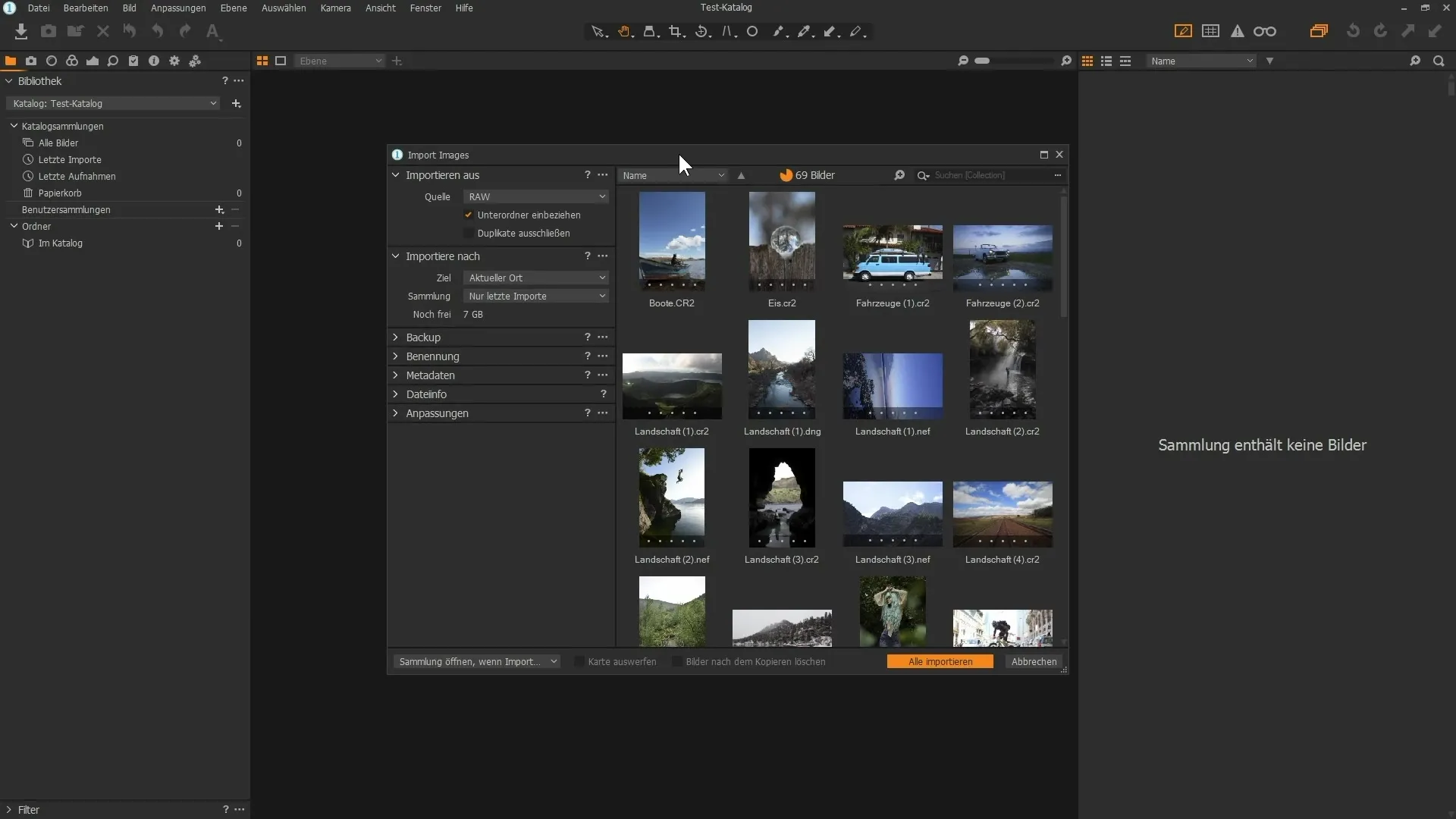Click the Capture camera icon in main toolbar
Screen dimensions: 1456x819
coord(49,31)
